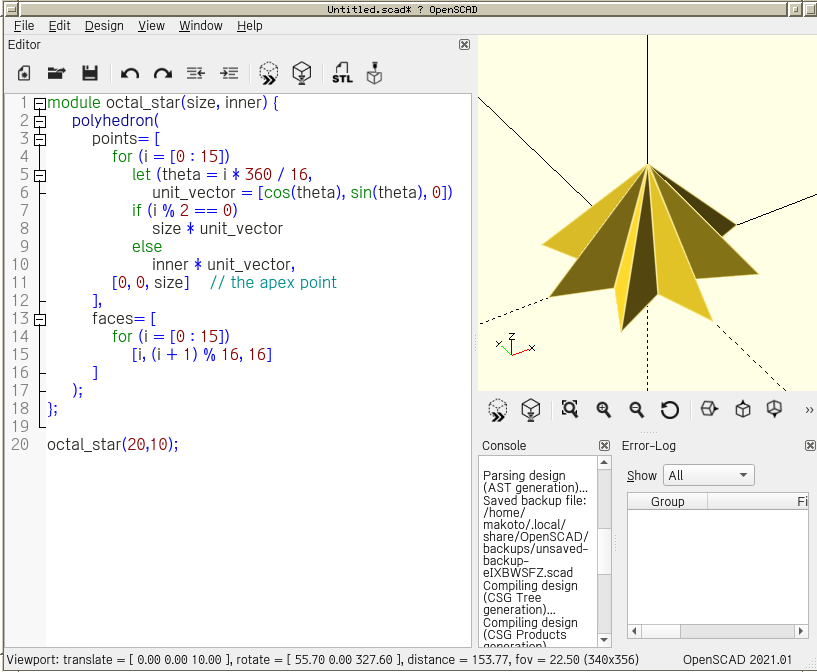Click Error-Log horizontal scrollbar right arrow

[801, 631]
